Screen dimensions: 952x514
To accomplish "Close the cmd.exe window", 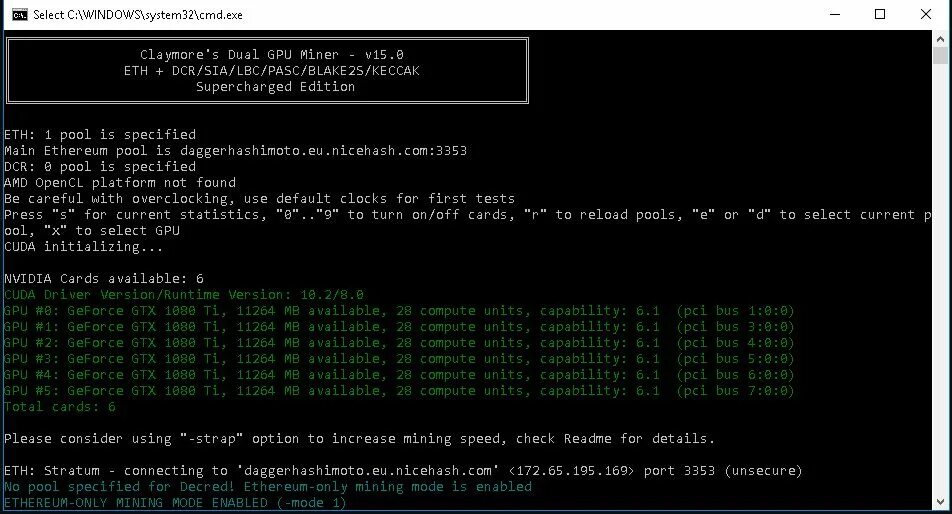I will coord(925,15).
